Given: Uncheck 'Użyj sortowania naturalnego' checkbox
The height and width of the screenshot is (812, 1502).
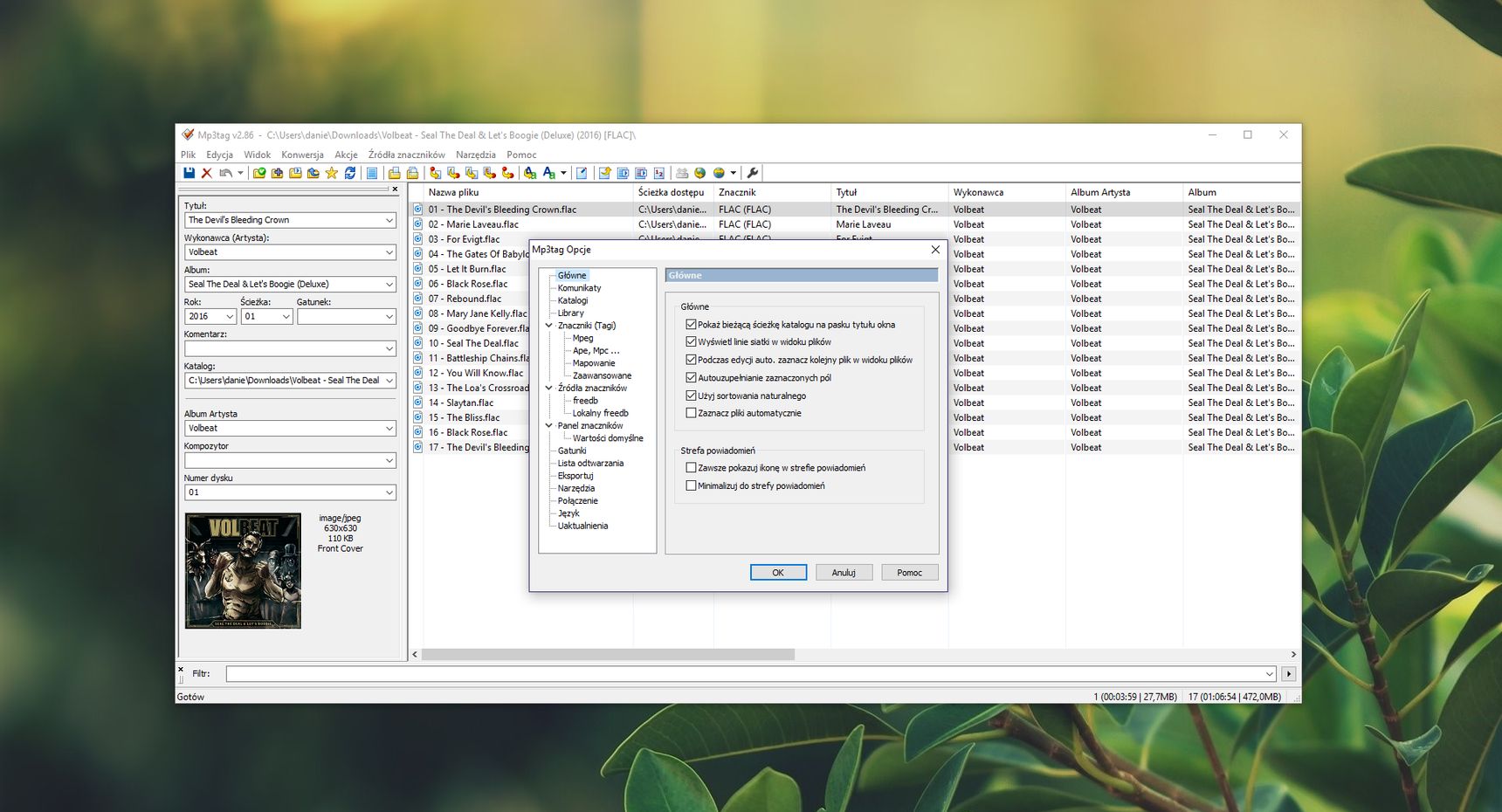Looking at the screenshot, I should pos(691,396).
